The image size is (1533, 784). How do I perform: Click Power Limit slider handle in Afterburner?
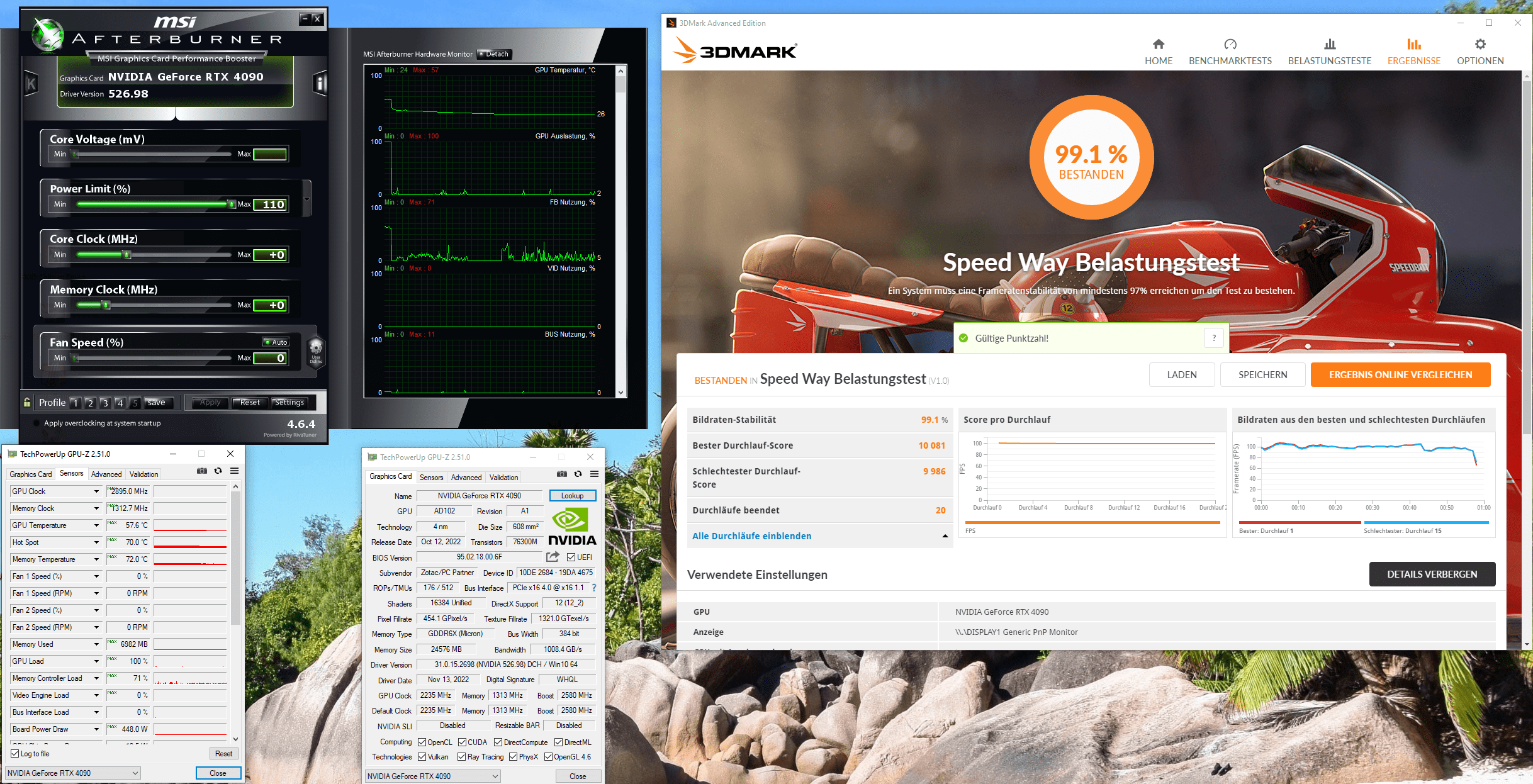click(232, 204)
